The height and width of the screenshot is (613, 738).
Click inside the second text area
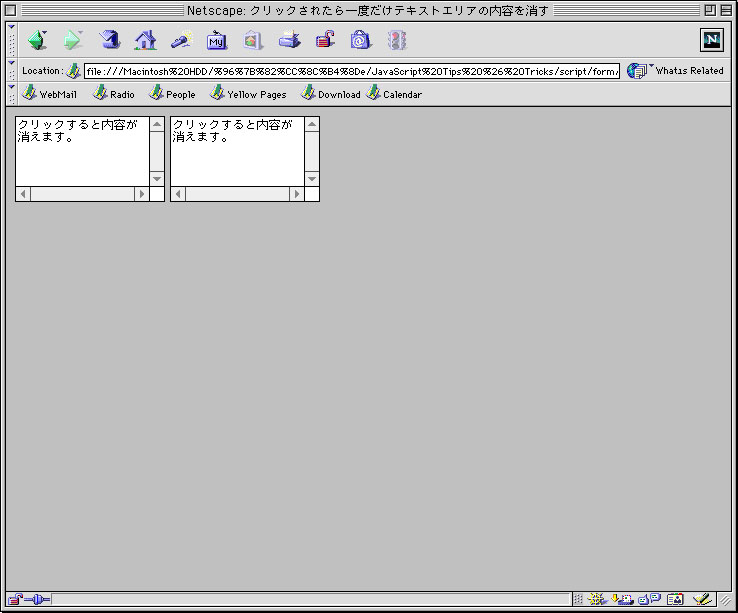coord(237,151)
